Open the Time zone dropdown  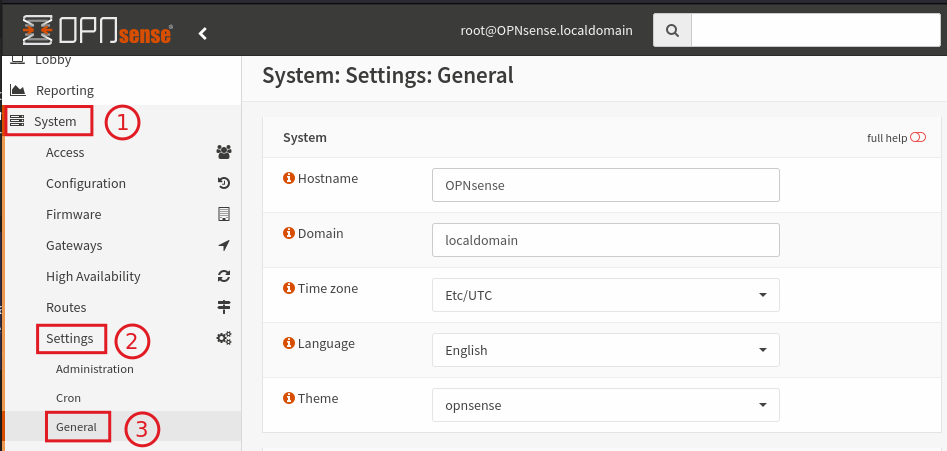click(x=606, y=295)
